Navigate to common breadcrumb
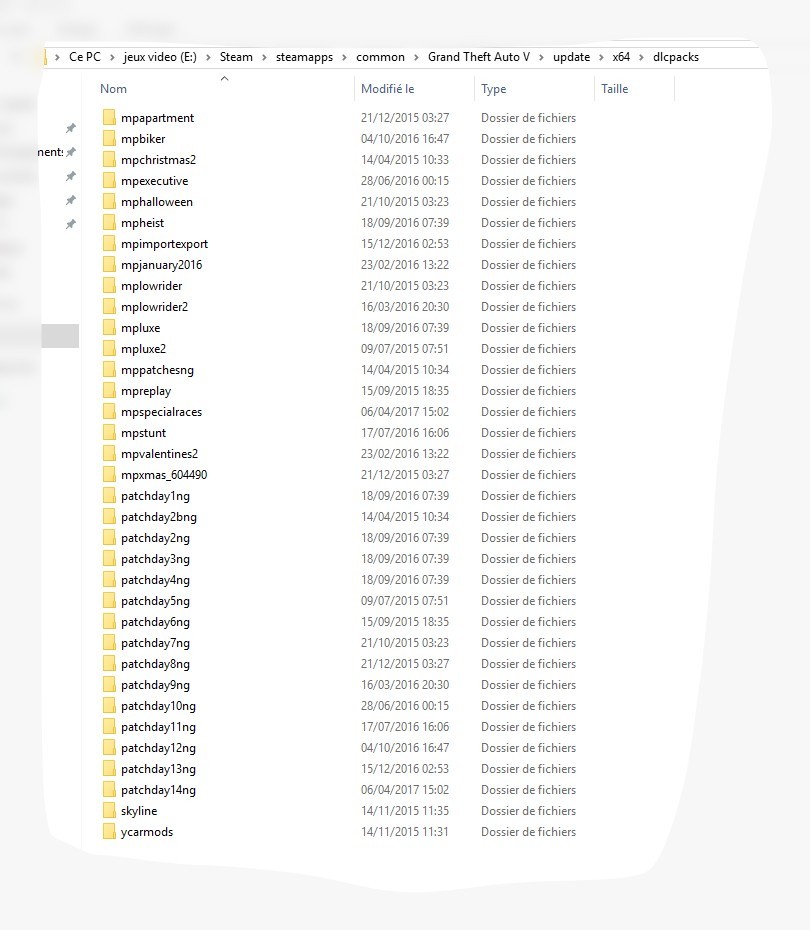Viewport: 810px width, 930px height. pos(380,57)
